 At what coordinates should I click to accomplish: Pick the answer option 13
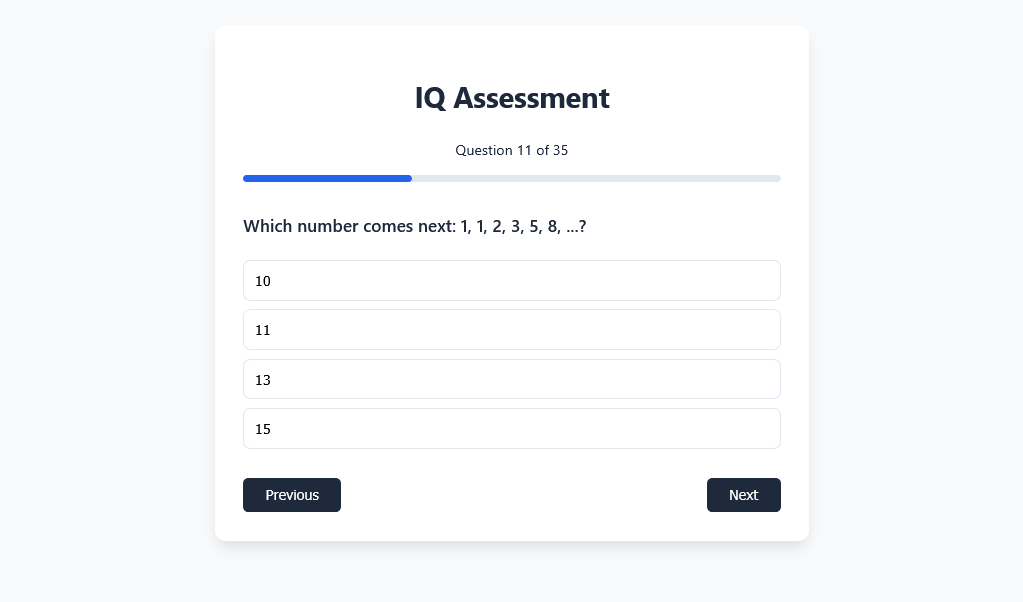[511, 380]
